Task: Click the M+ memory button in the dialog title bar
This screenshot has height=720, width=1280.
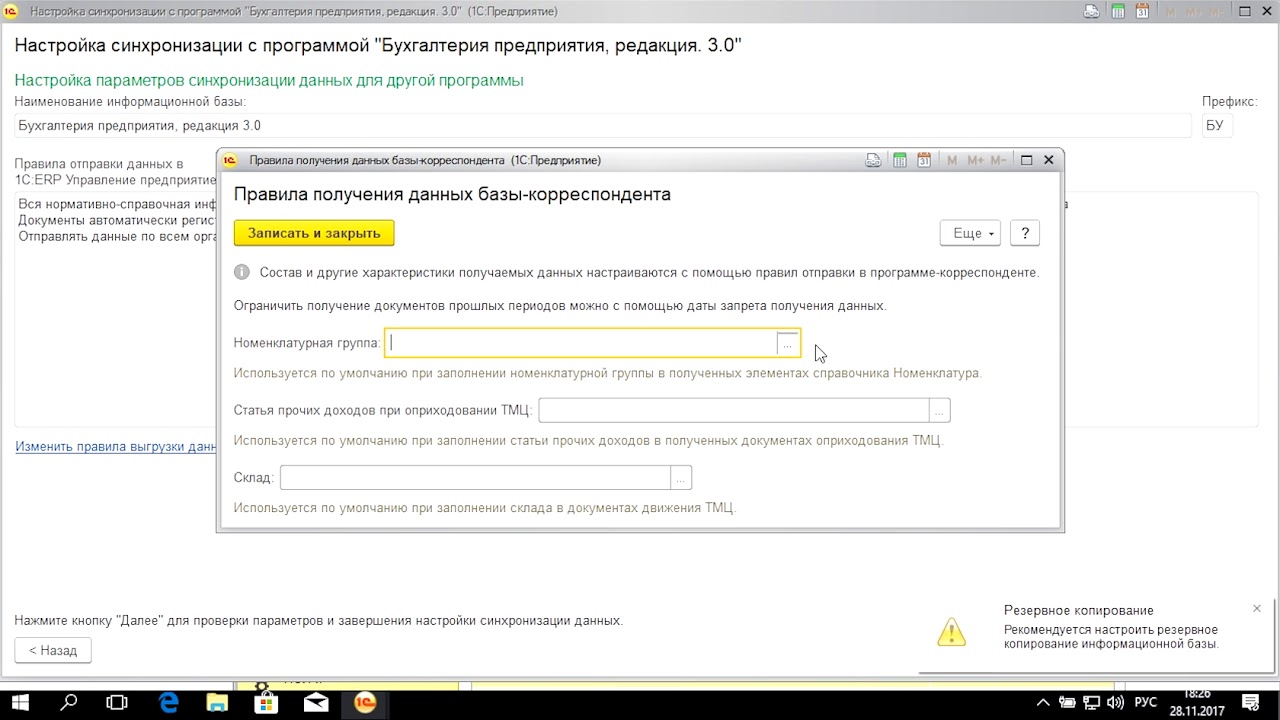Action: tap(976, 160)
